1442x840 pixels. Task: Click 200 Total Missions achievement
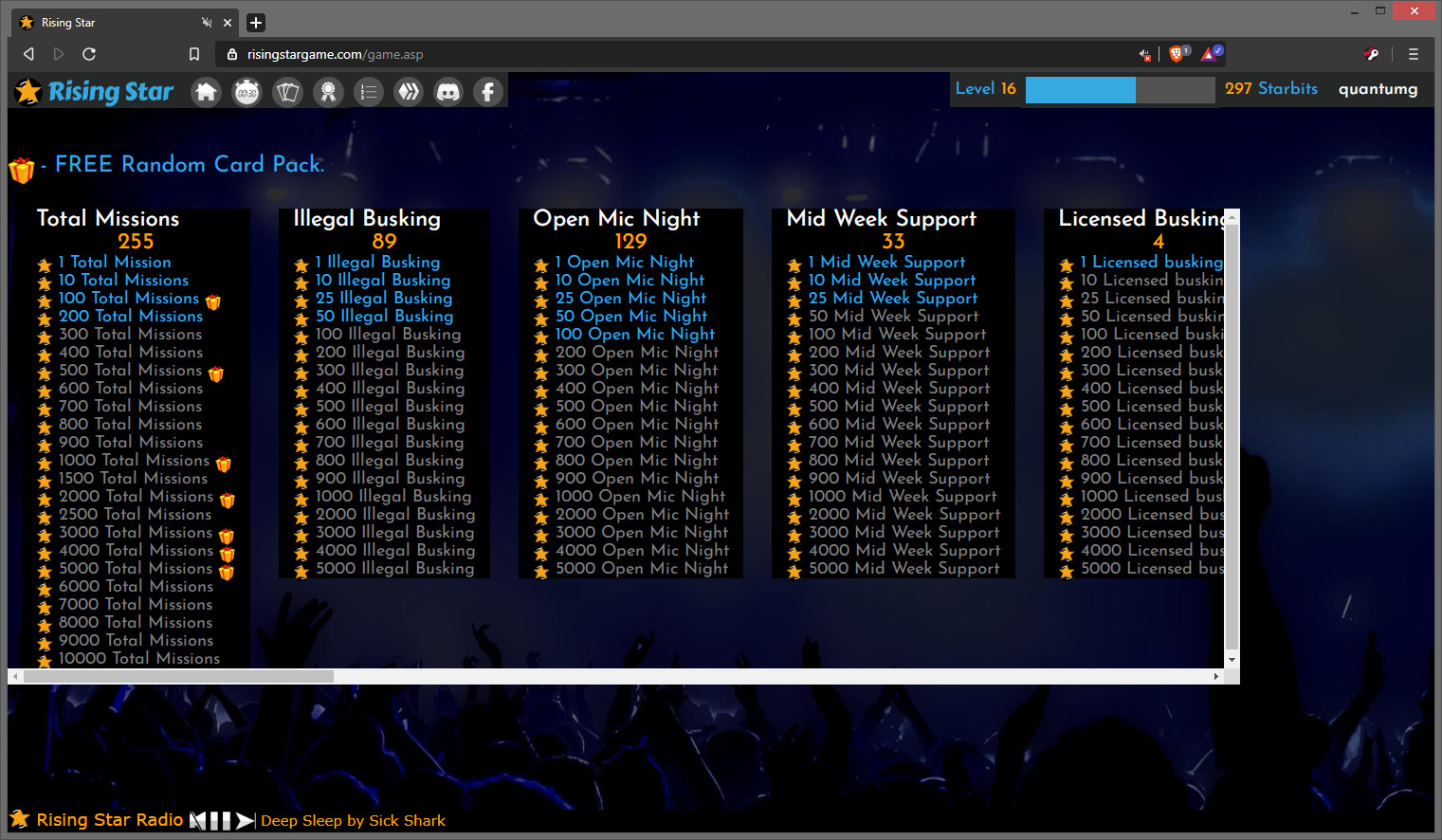tap(131, 316)
